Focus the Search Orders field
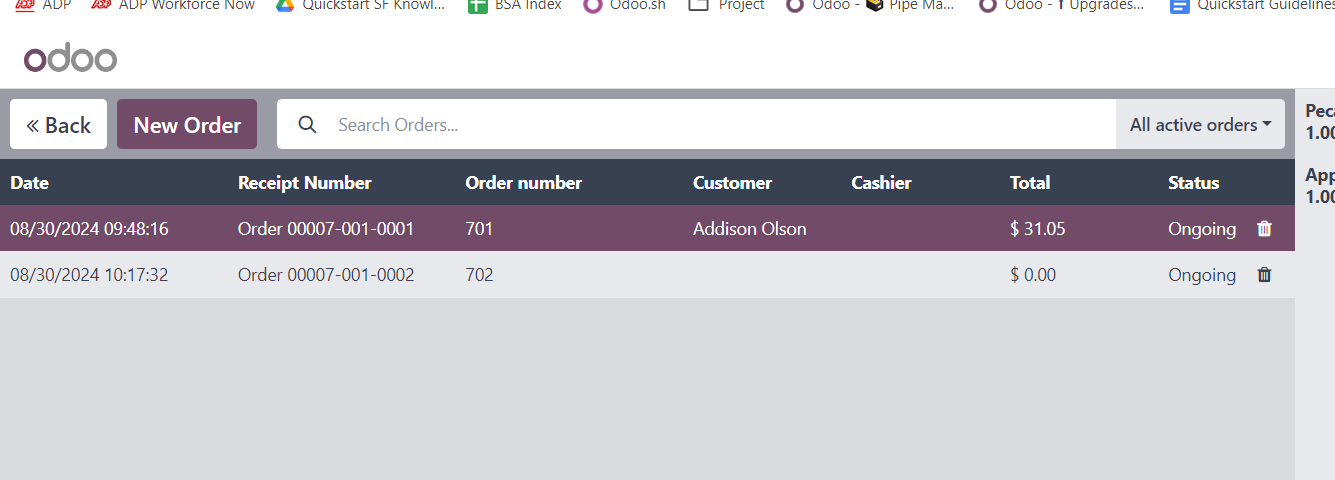This screenshot has height=480, width=1335. point(720,125)
